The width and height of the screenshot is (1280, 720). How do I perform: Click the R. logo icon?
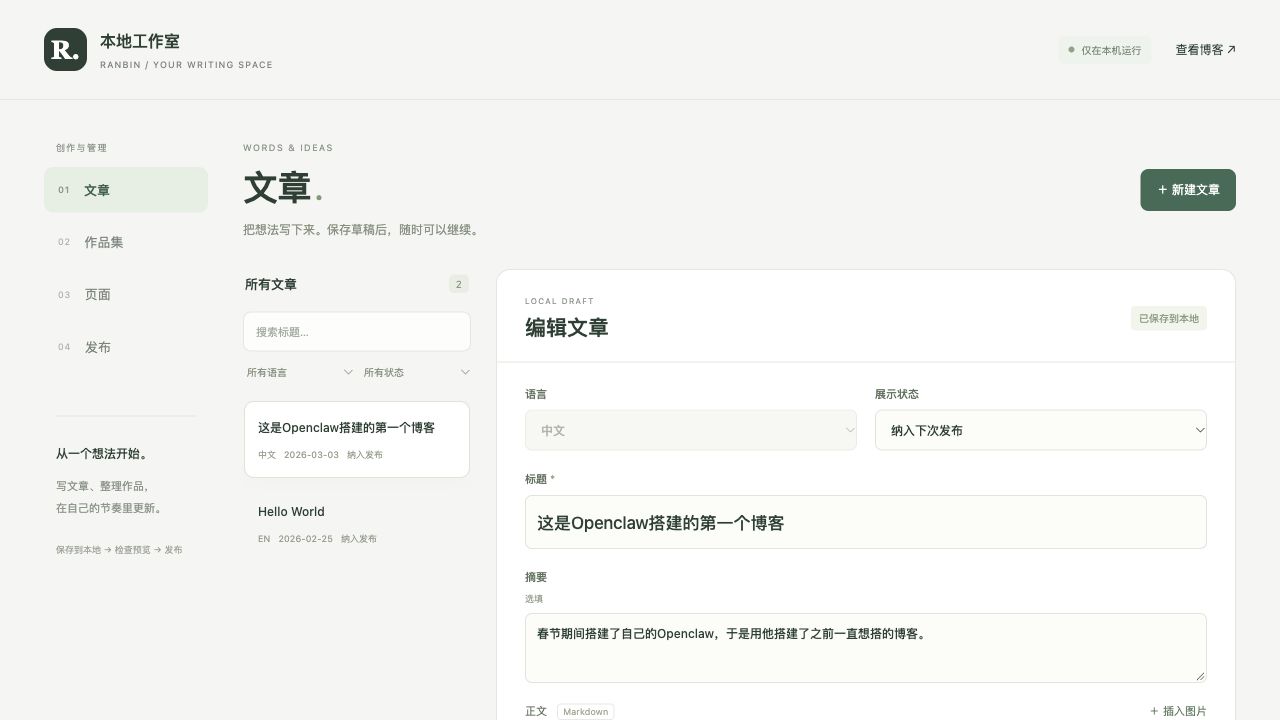(x=65, y=49)
